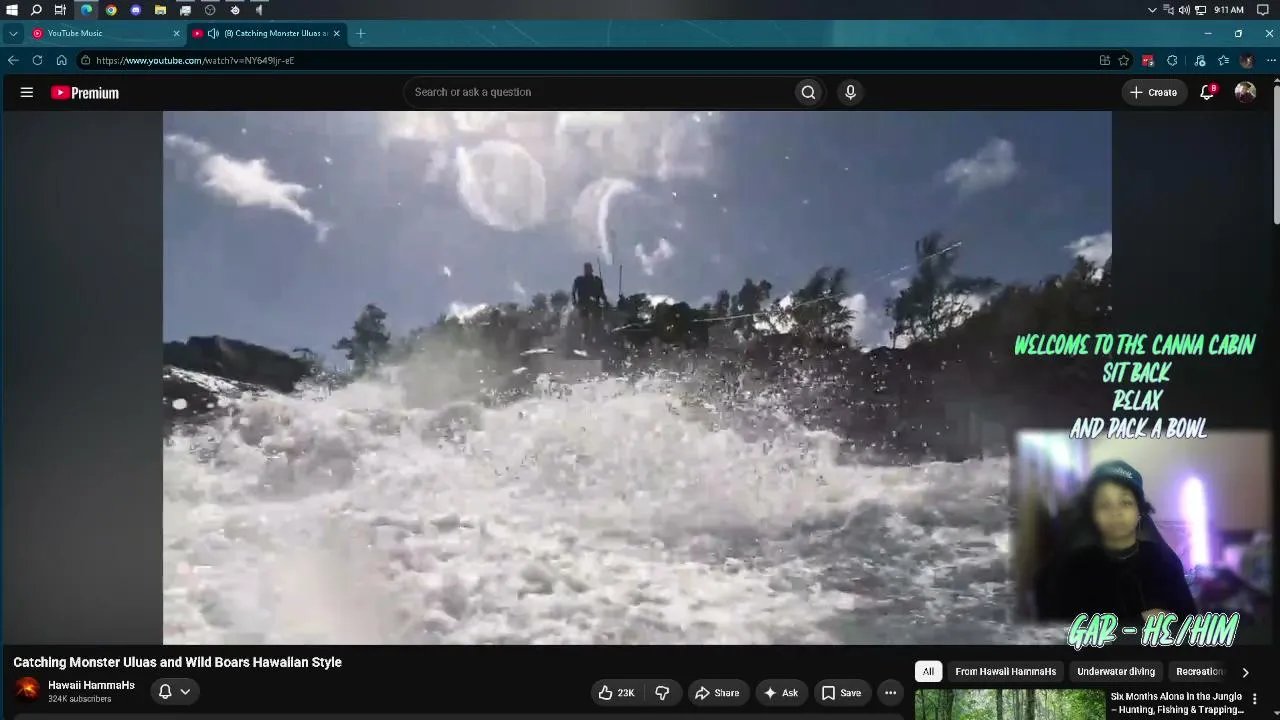
Task: Go to YouTube Premium home via logo
Action: 85,93
